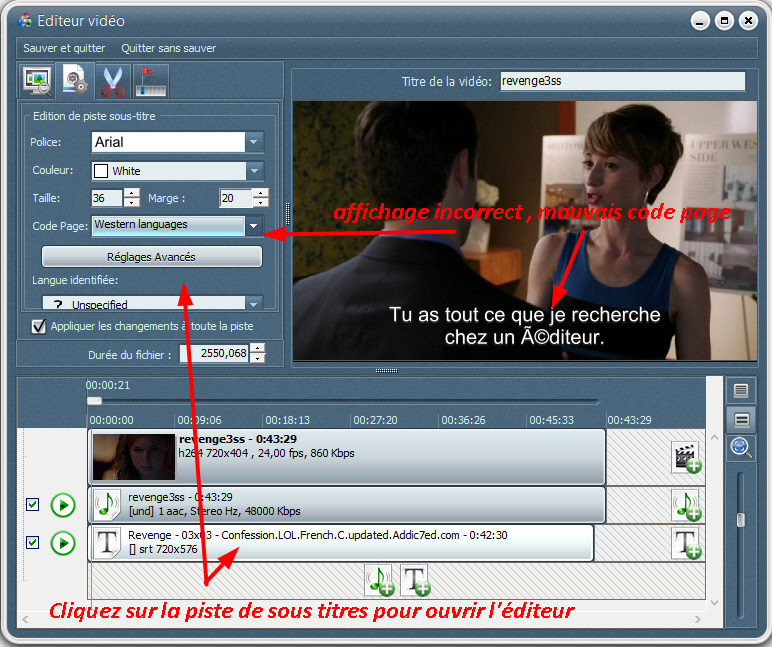Add new audio track from bottom row icon
772x647 pixels.
(380, 581)
